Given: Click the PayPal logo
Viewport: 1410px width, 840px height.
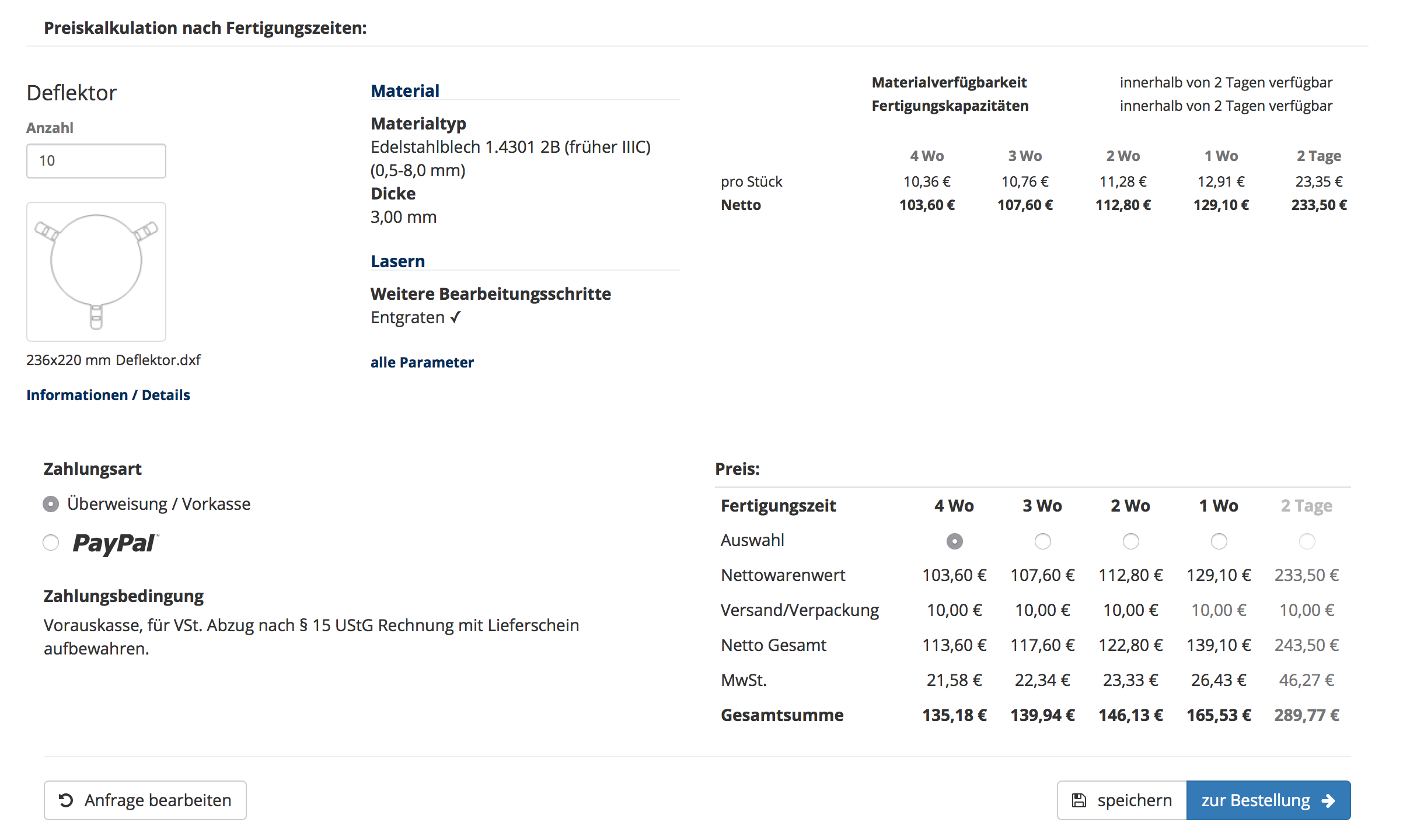Looking at the screenshot, I should pyautogui.click(x=115, y=543).
